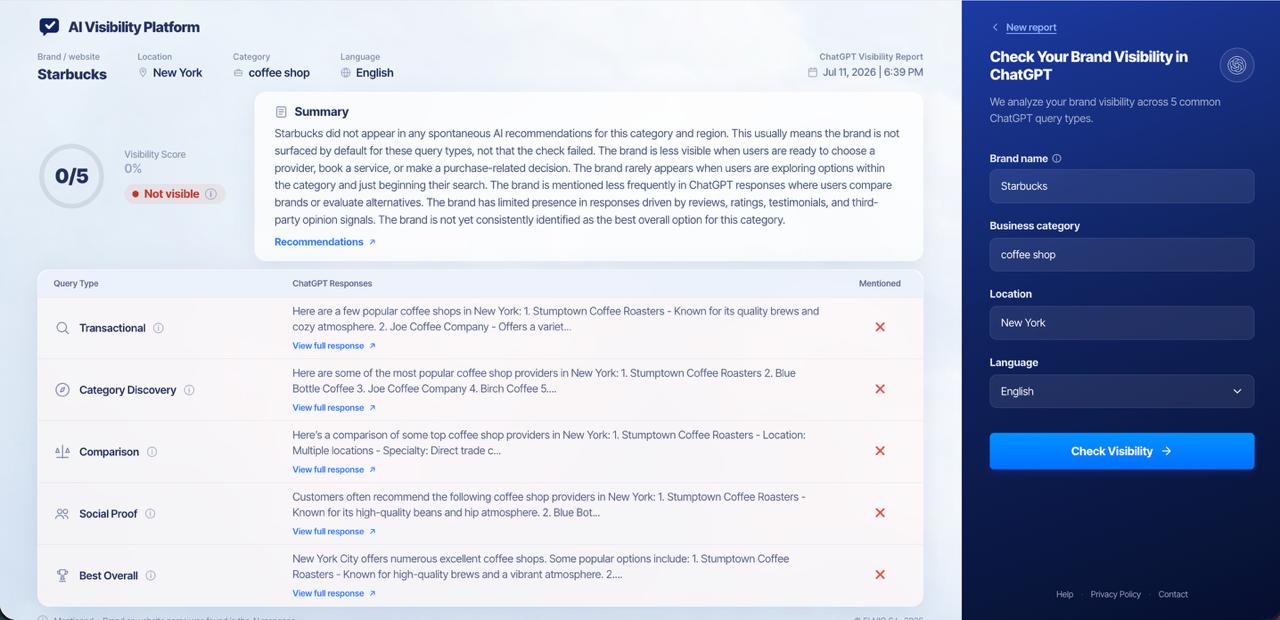This screenshot has height=620, width=1280.
Task: Click the Visibility Score 0% value
Action: pos(133,169)
